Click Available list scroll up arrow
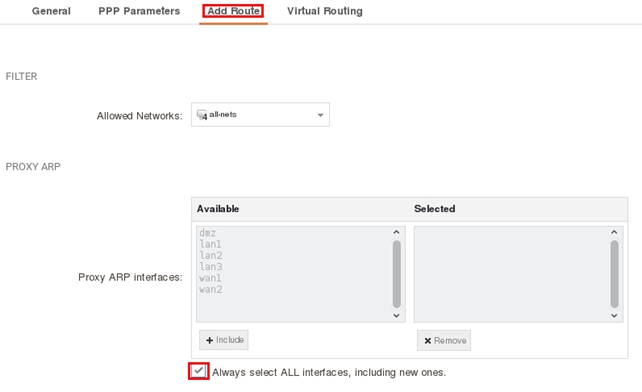The width and height of the screenshot is (642, 392). pos(396,232)
